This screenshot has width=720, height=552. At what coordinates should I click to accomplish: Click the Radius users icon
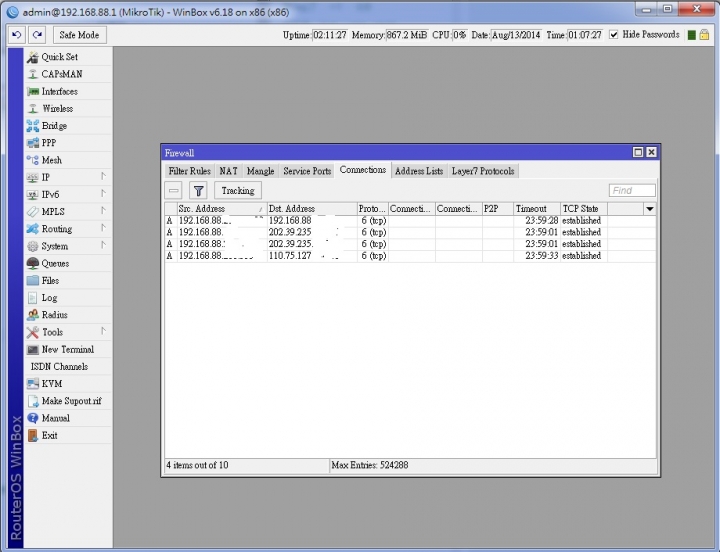(33, 315)
